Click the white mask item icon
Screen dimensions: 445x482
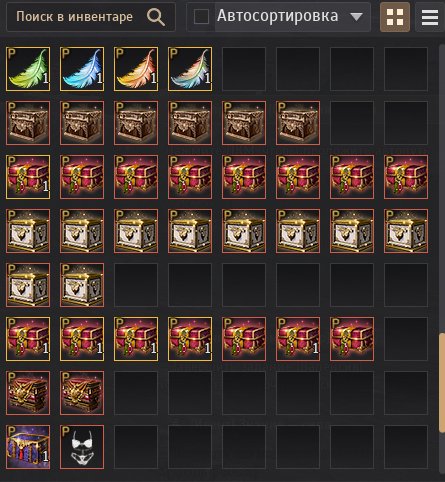pos(82,447)
